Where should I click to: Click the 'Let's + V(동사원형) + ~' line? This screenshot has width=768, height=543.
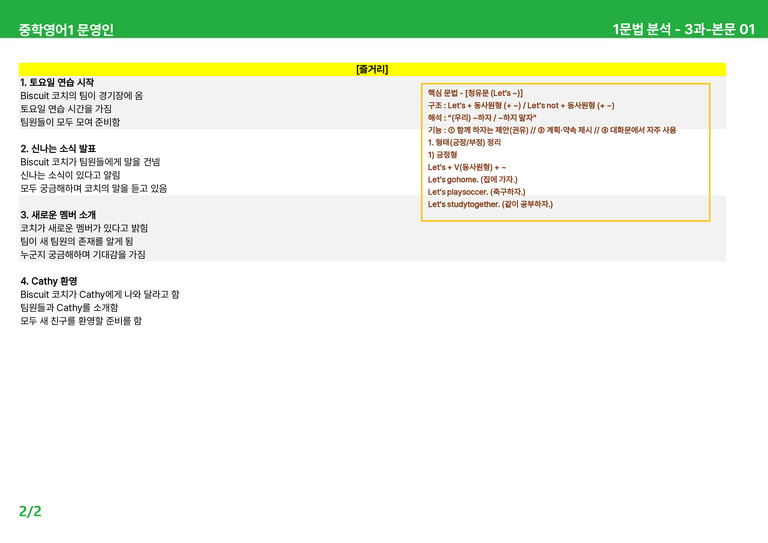click(467, 167)
